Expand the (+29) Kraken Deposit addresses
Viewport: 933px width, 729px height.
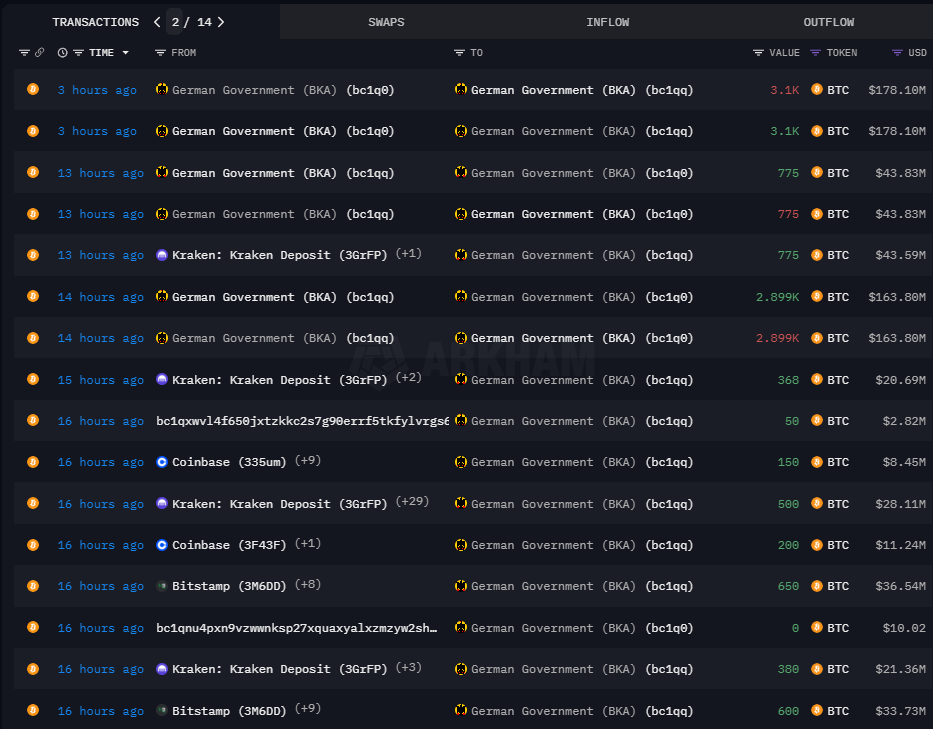[x=412, y=502]
